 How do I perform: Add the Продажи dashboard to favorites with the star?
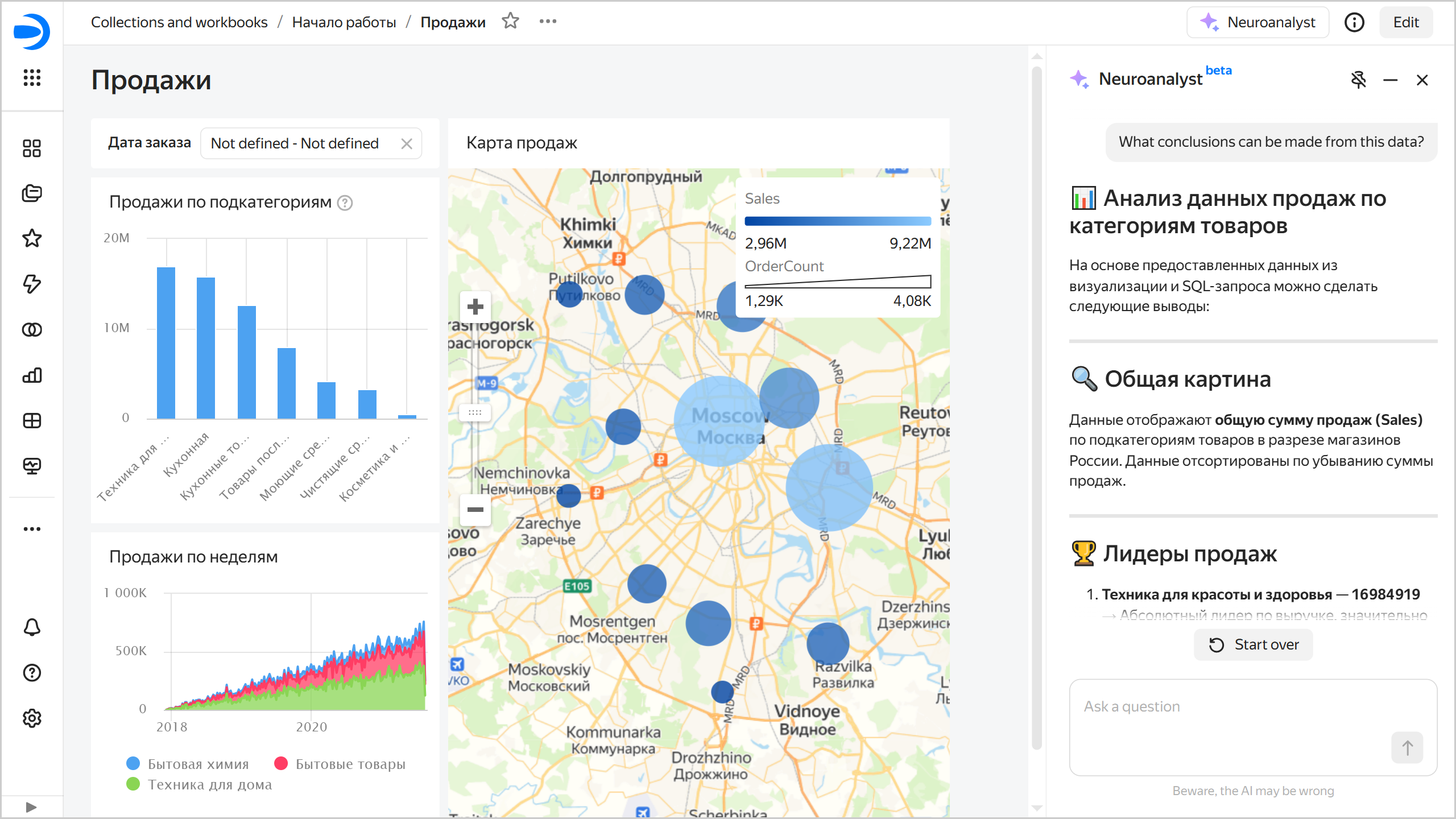tap(510, 22)
